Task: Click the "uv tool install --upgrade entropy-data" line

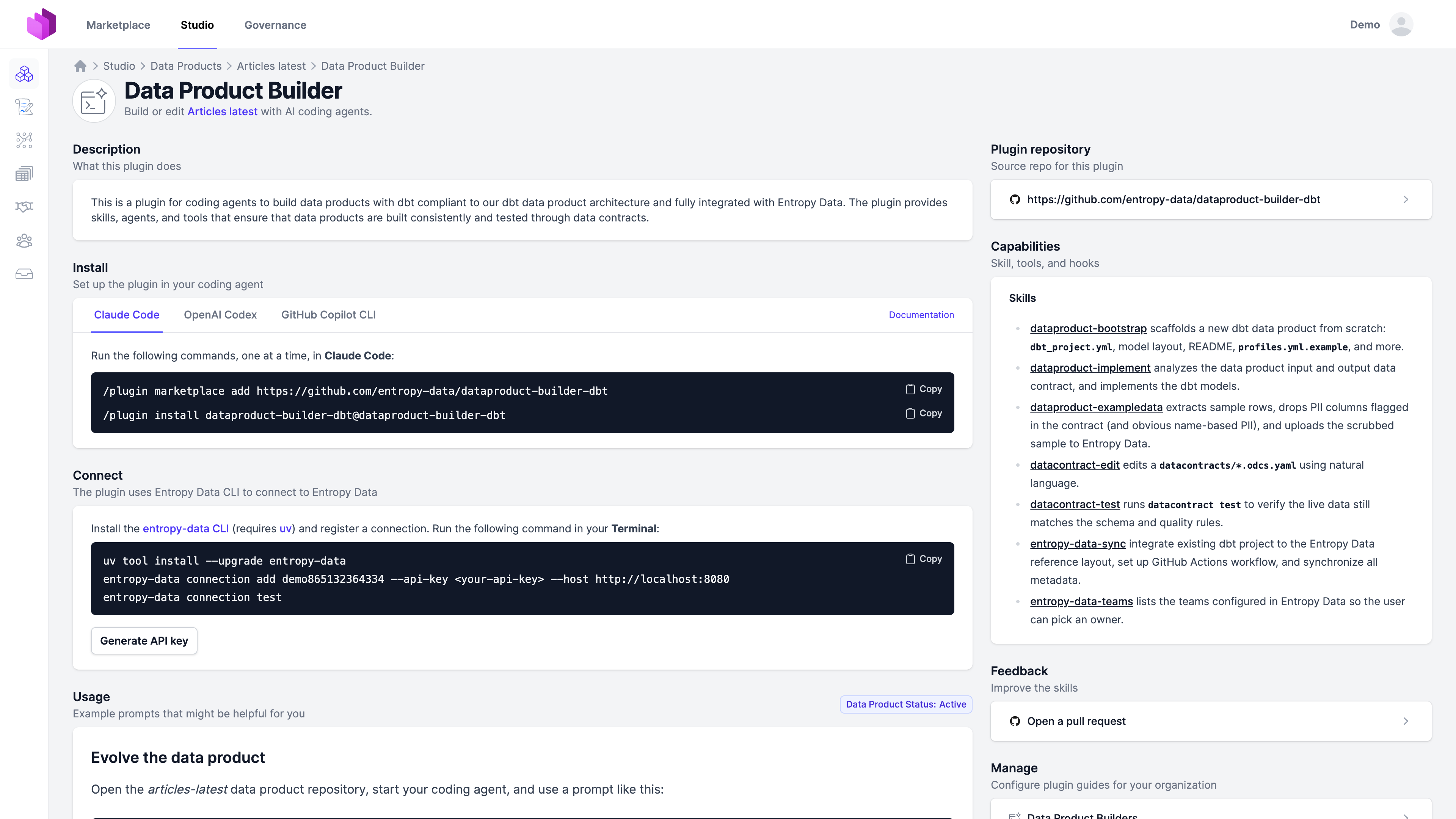Action: (224, 561)
